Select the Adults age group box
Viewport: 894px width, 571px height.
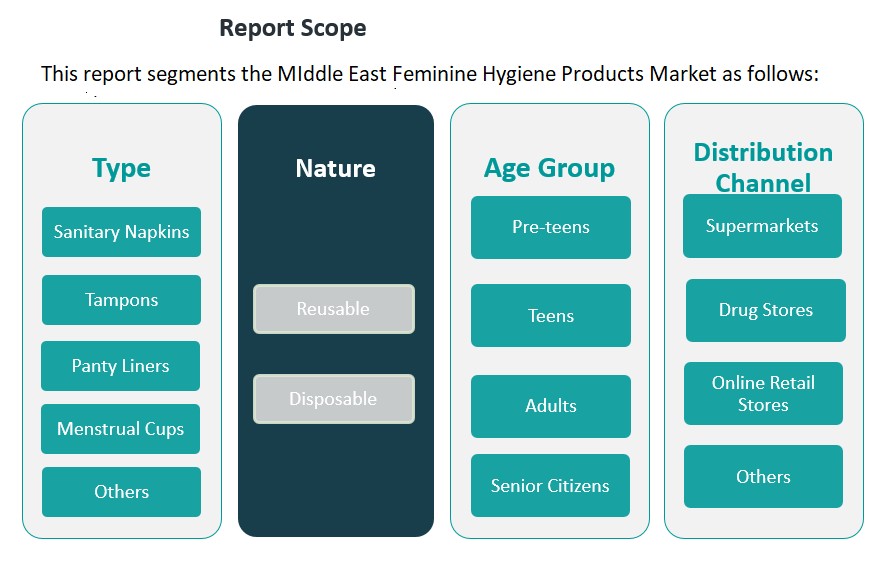(550, 406)
